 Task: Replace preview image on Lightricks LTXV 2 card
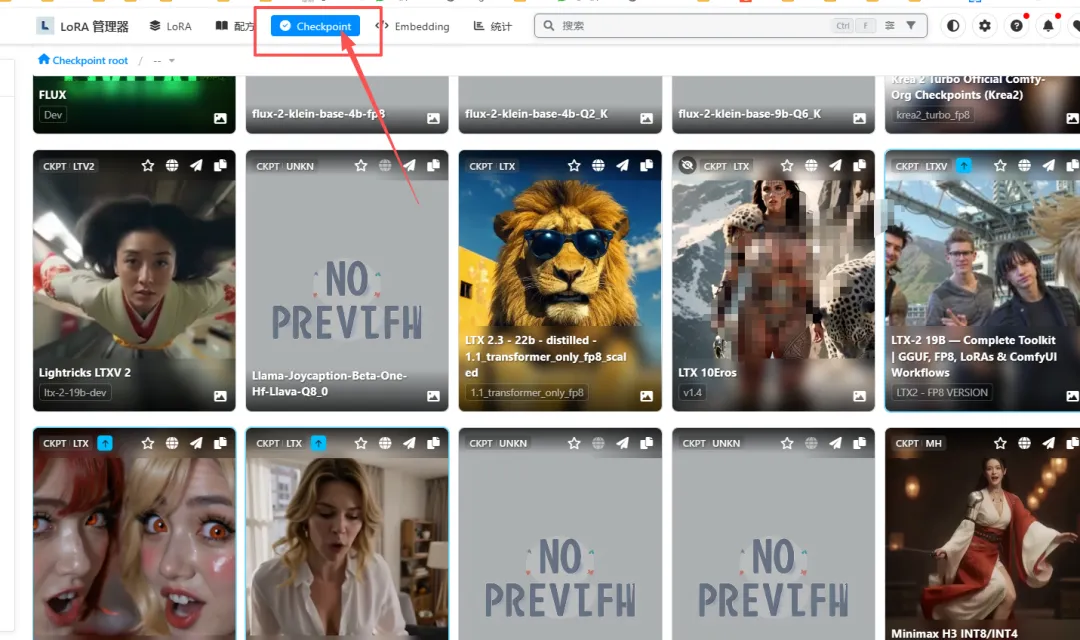coord(220,396)
